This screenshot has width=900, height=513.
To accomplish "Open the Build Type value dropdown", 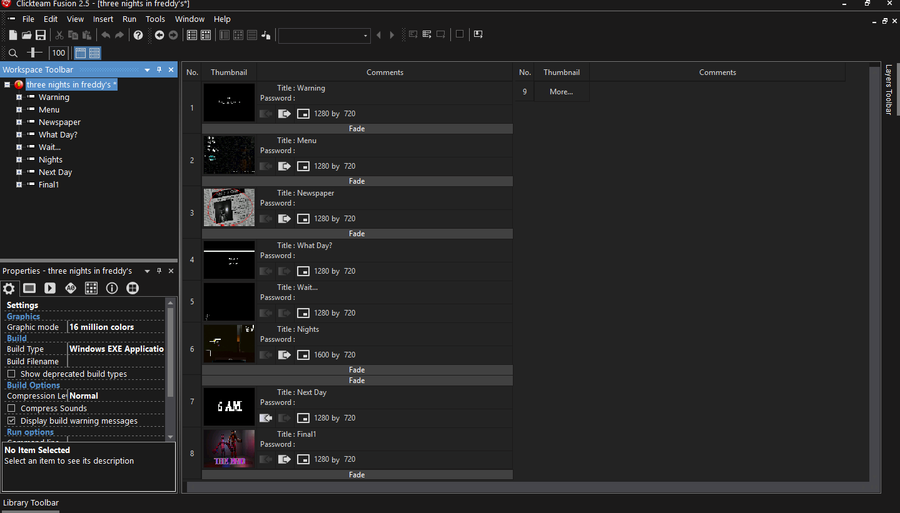I will coord(116,349).
